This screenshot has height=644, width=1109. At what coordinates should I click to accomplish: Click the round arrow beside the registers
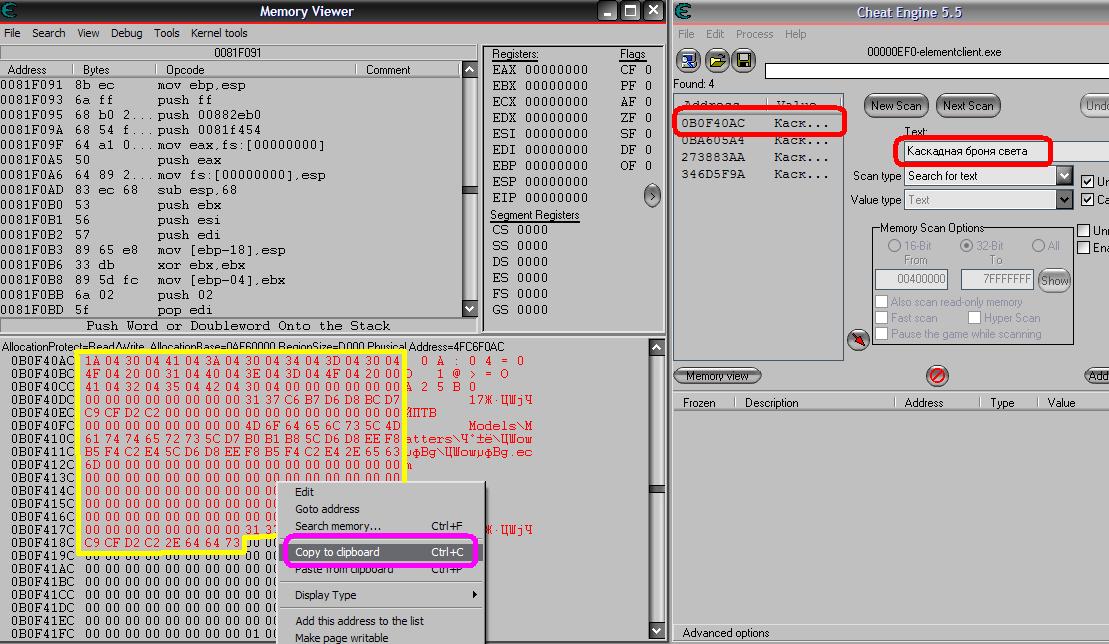coord(652,196)
